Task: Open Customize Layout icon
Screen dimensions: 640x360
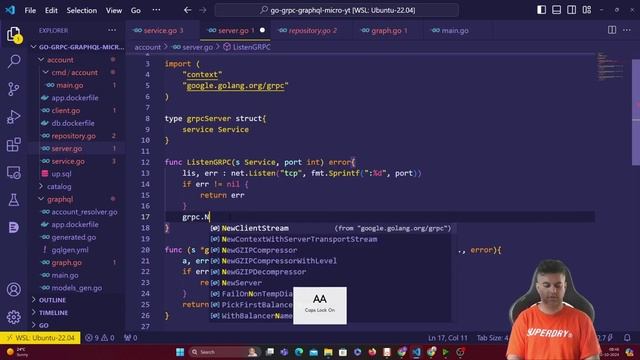Action: point(587,10)
